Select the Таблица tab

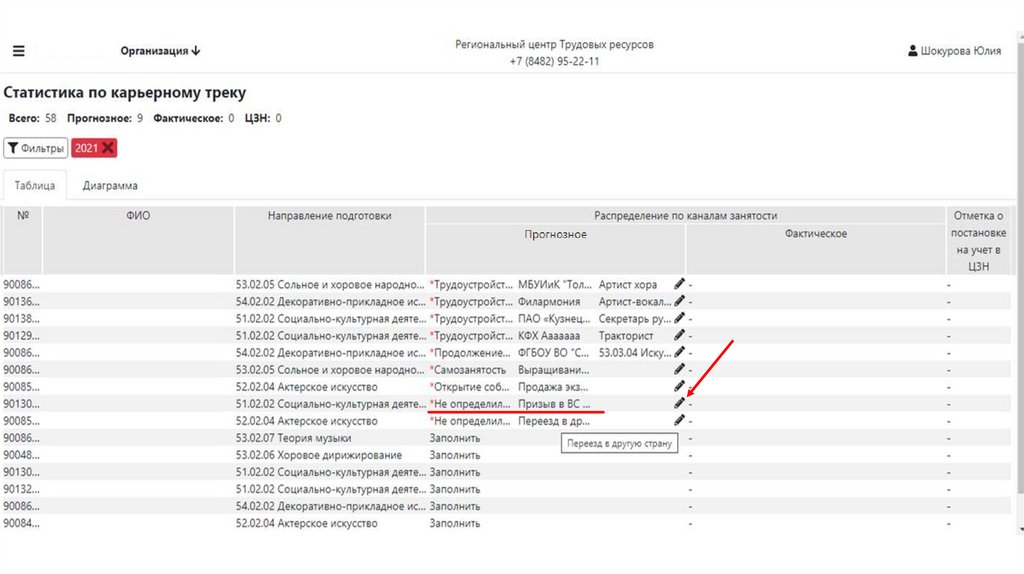tap(35, 186)
